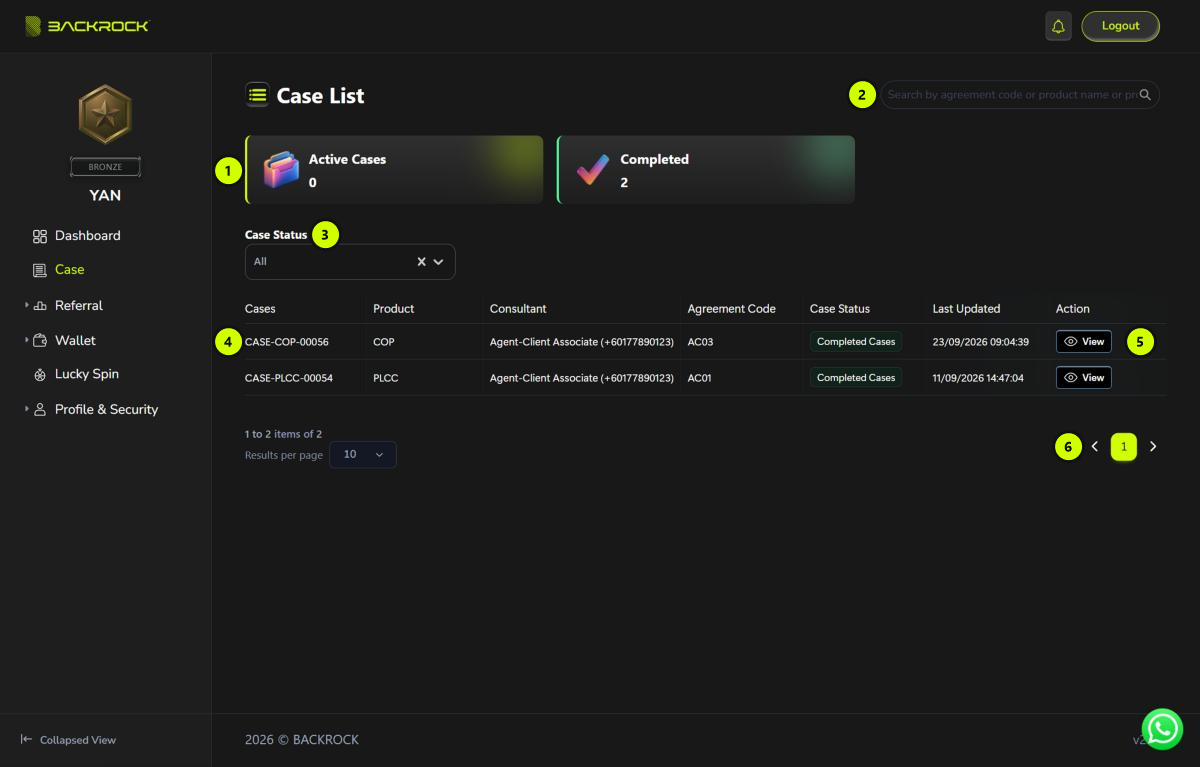
Task: Go to Lucky Spin
Action: coord(87,374)
